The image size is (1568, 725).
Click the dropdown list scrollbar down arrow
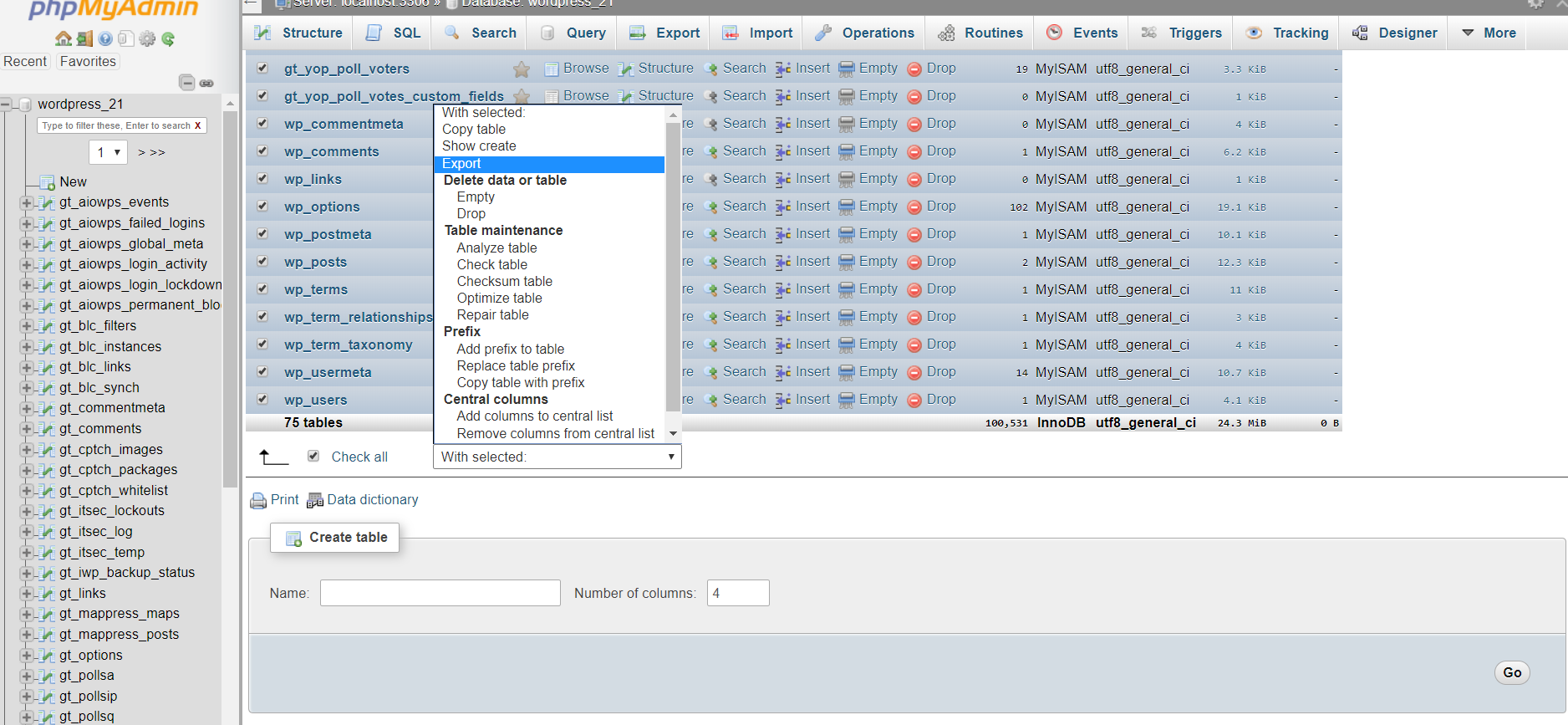pyautogui.click(x=673, y=433)
